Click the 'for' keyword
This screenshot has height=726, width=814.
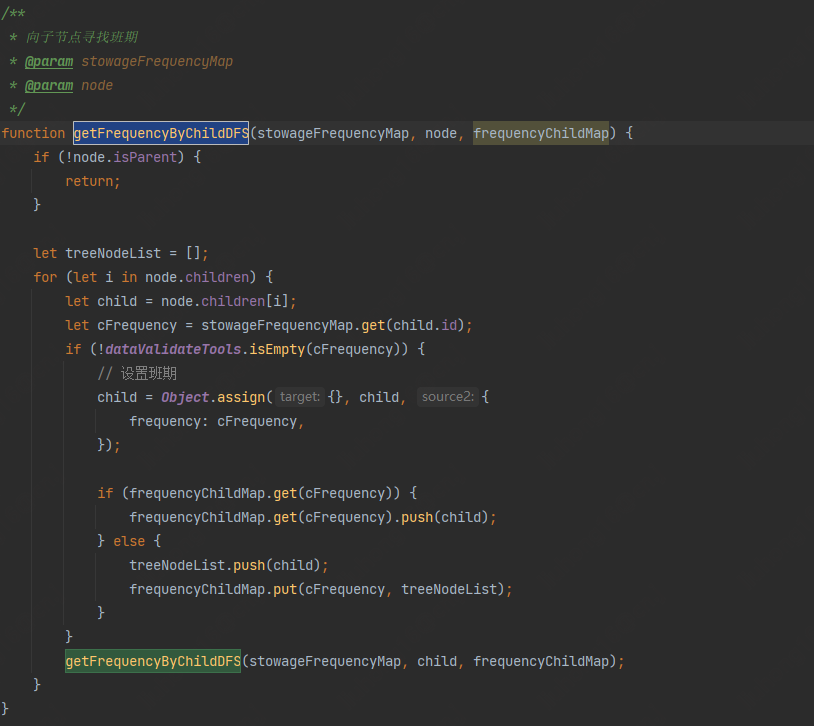point(45,277)
